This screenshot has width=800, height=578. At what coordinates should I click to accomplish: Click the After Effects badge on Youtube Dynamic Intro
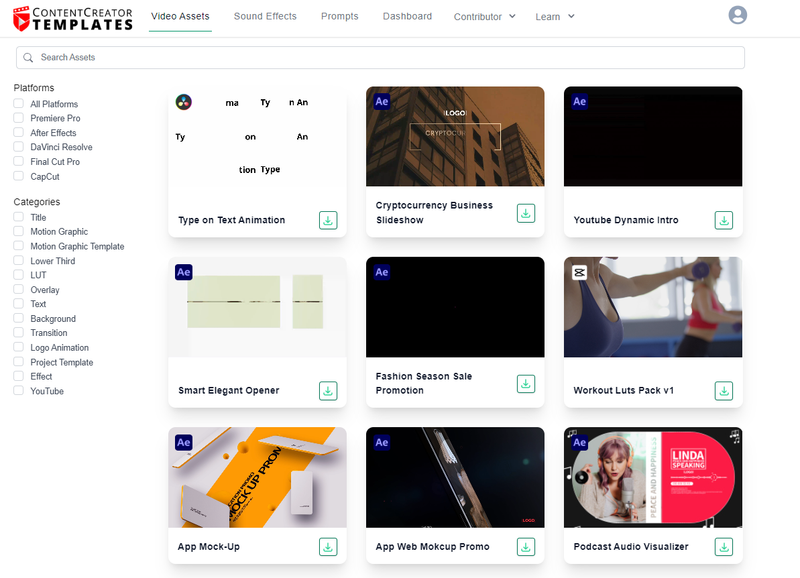580,100
